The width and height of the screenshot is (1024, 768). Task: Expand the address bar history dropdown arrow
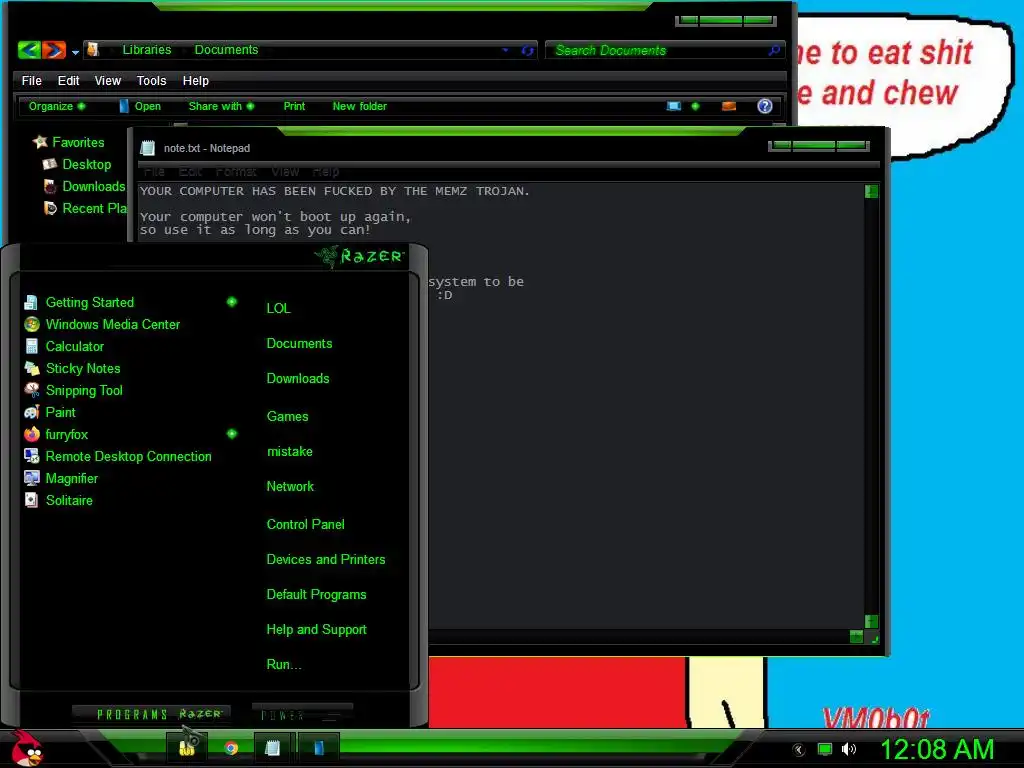click(505, 50)
